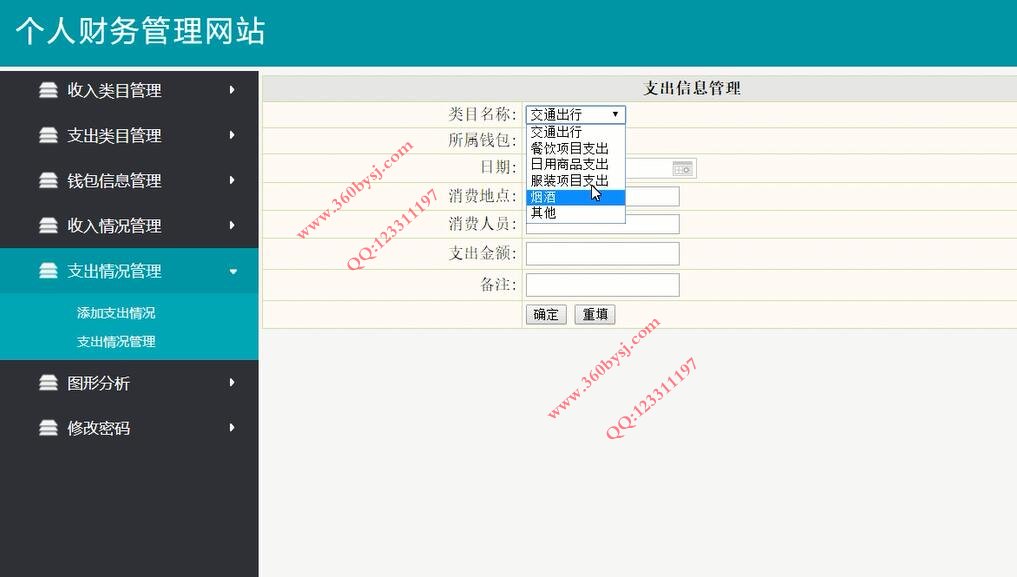This screenshot has height=577, width=1017.
Task: Click the 支出信息管理 form heading
Action: pos(692,88)
